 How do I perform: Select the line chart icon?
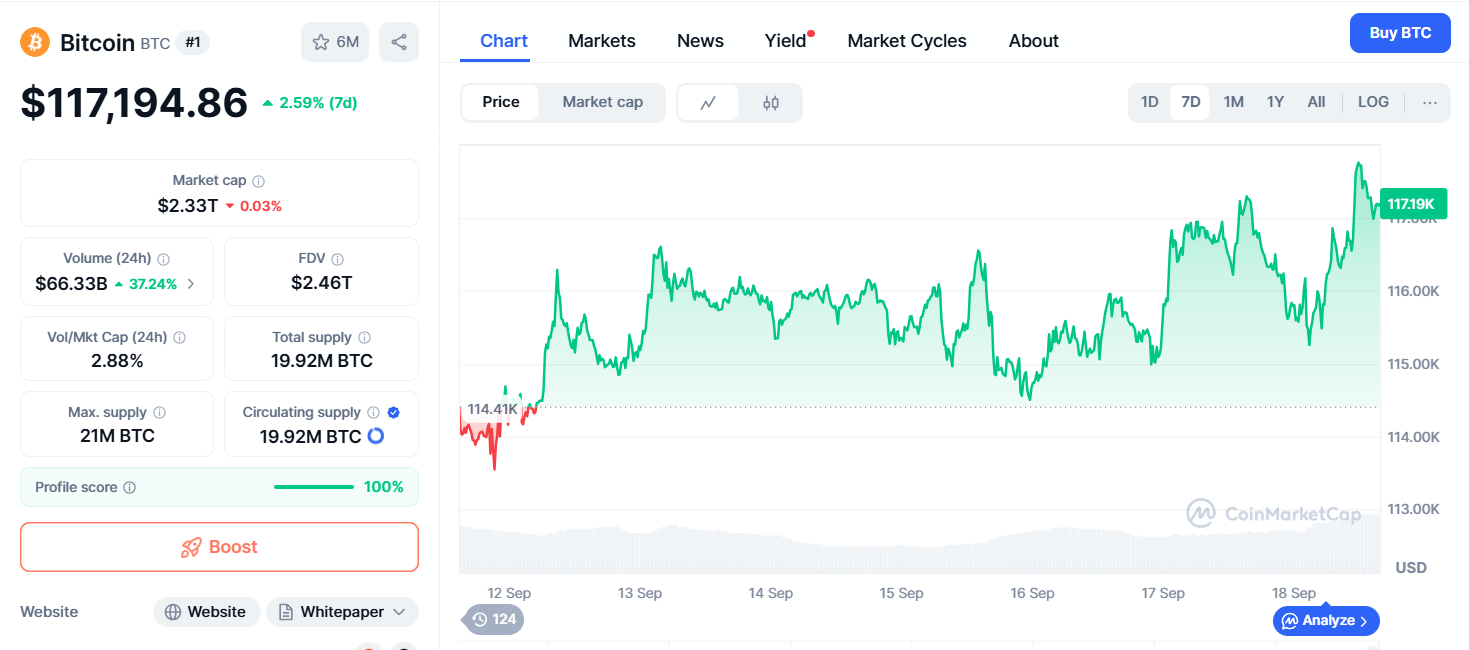pyautogui.click(x=708, y=102)
